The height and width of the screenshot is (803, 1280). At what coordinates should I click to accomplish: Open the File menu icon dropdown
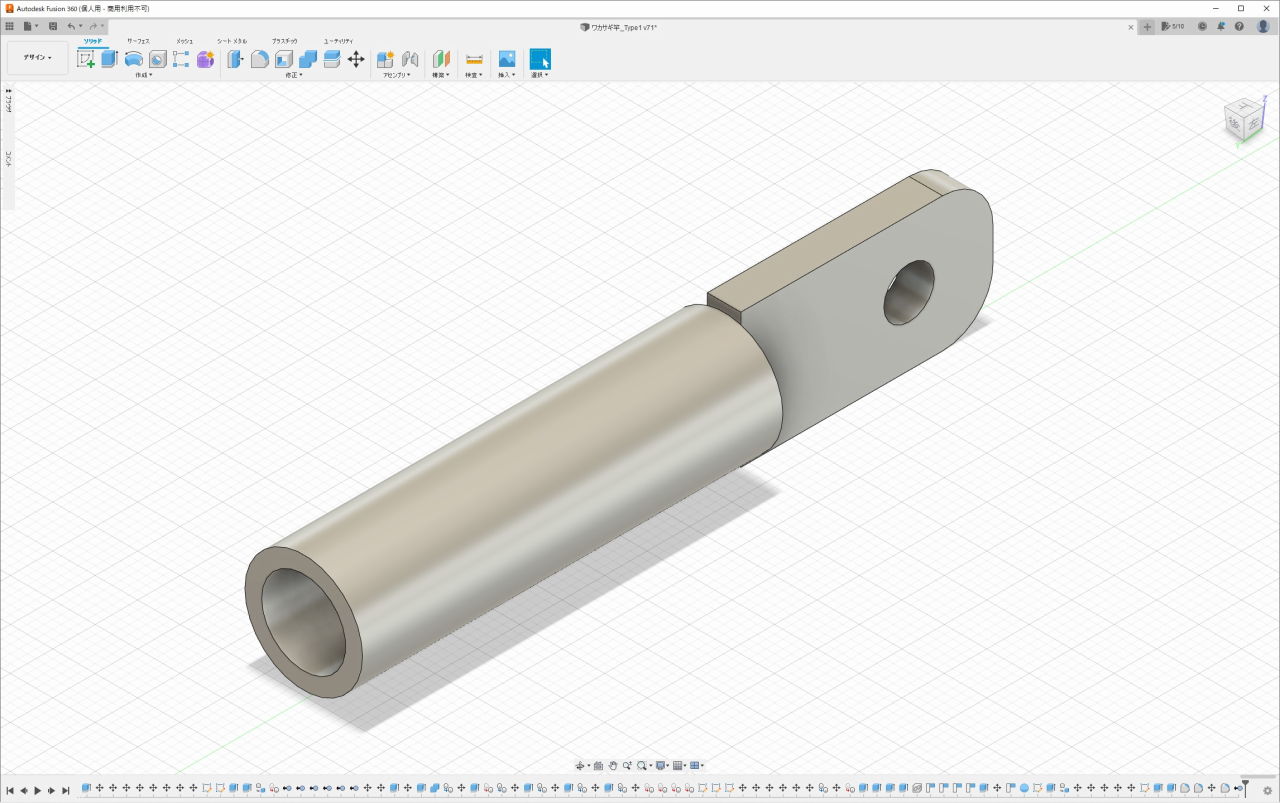31,26
